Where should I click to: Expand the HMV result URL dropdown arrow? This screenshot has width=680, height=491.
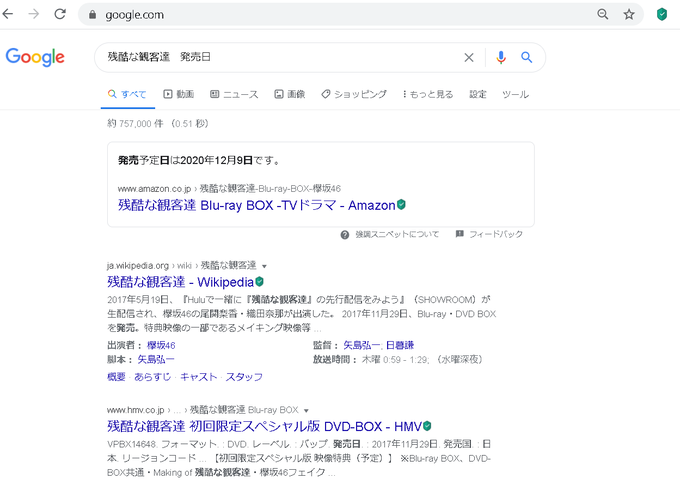[x=306, y=410]
